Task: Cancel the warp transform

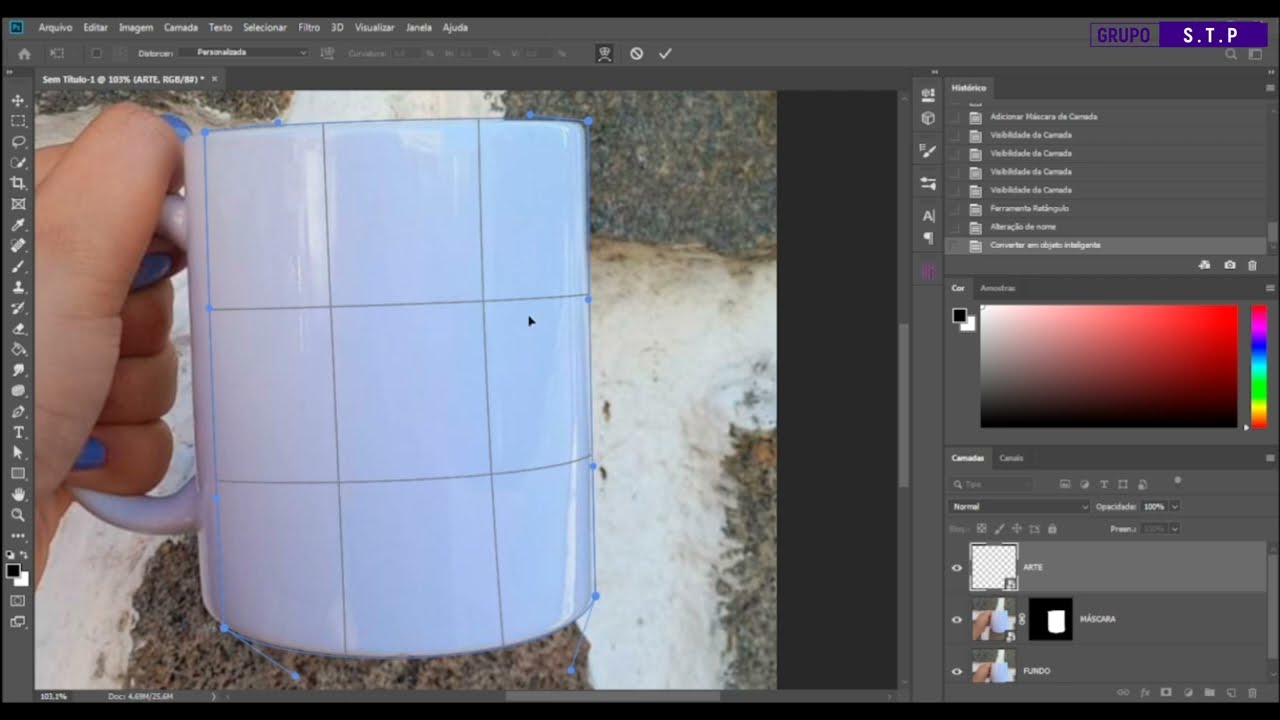Action: [636, 53]
